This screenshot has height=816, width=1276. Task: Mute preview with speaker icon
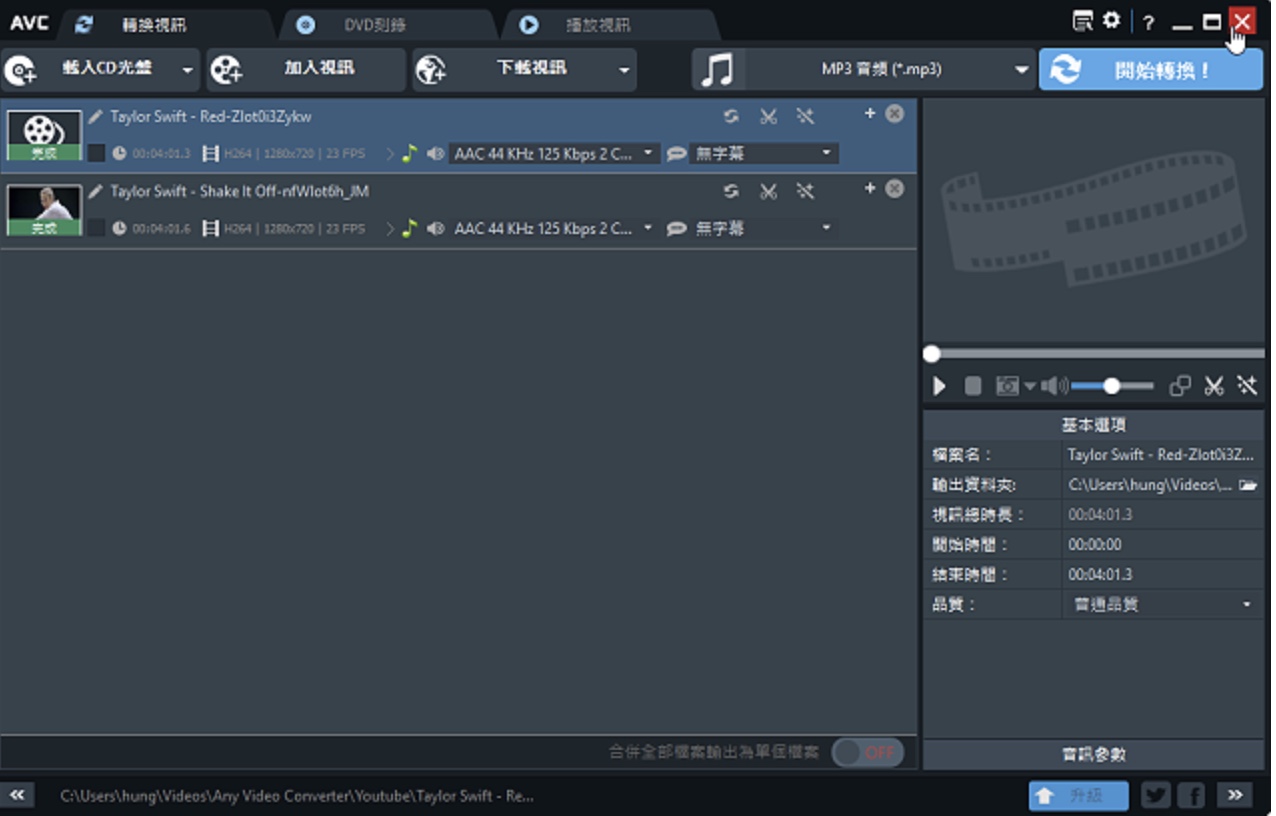point(1054,386)
